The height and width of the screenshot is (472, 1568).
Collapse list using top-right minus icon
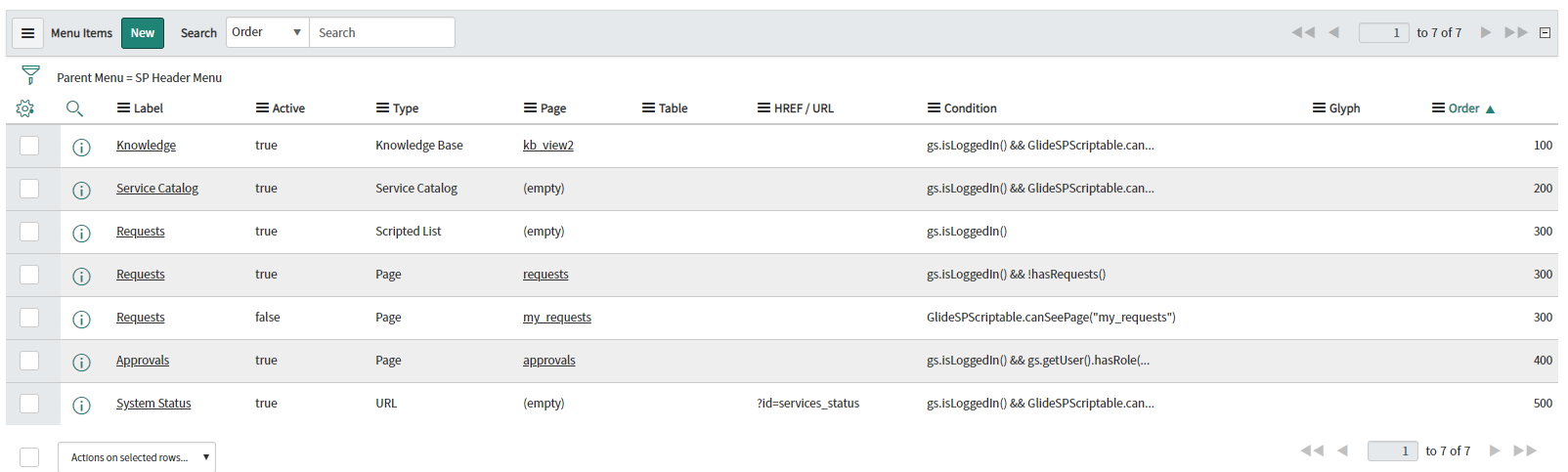(1546, 32)
